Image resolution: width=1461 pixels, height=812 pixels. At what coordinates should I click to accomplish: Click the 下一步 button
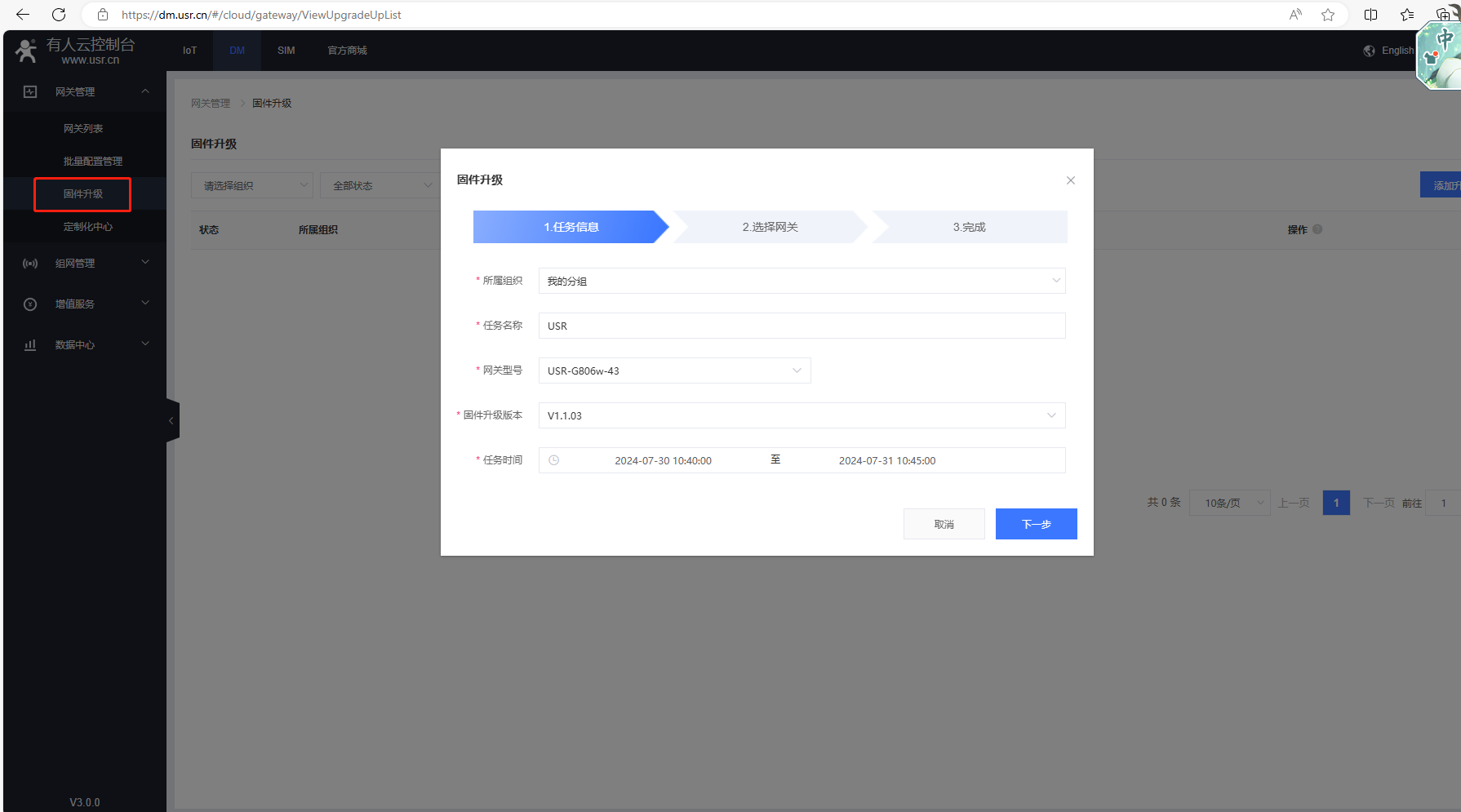click(x=1036, y=524)
